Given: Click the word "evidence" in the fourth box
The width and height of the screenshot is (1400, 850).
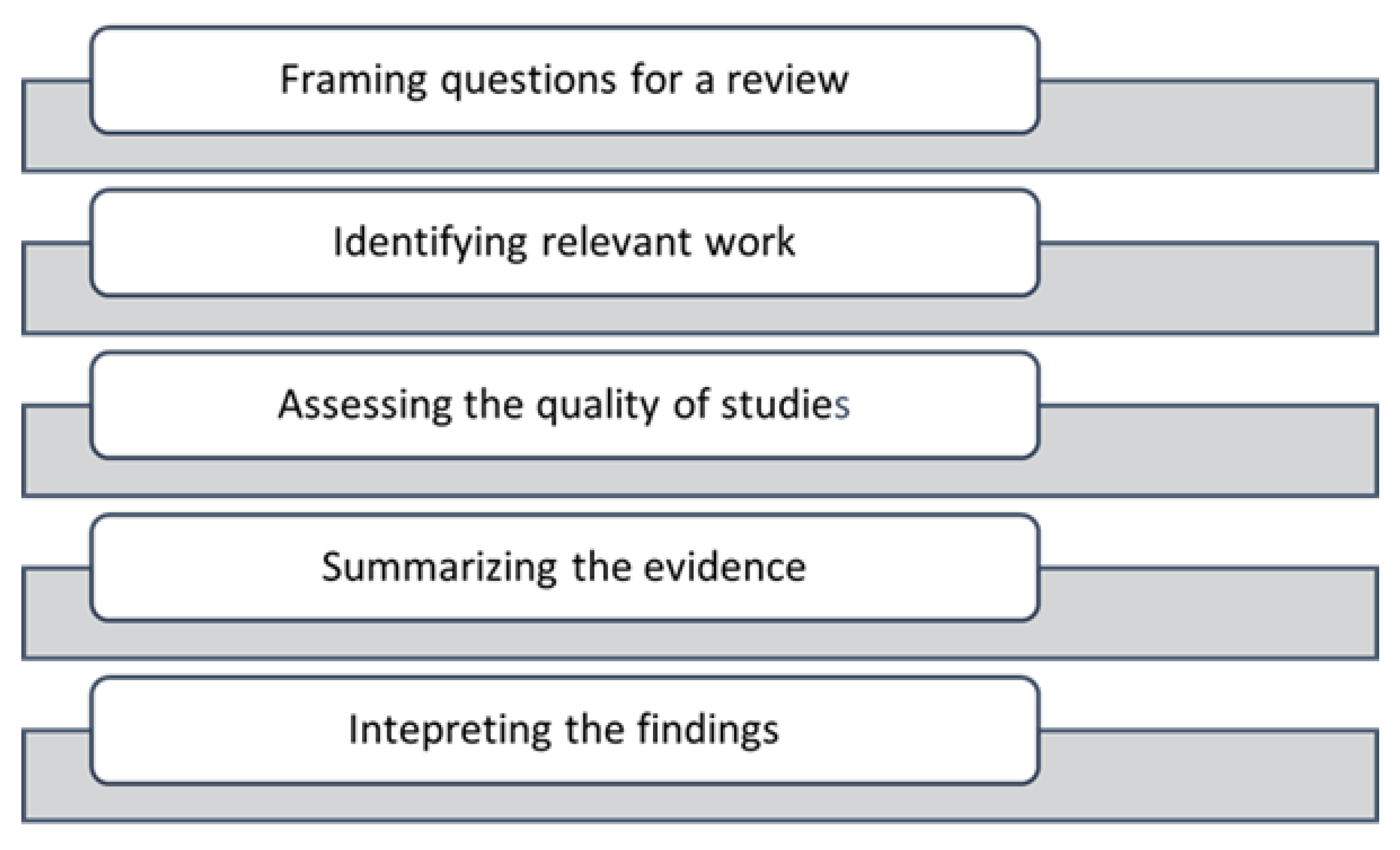Looking at the screenshot, I should (725, 567).
